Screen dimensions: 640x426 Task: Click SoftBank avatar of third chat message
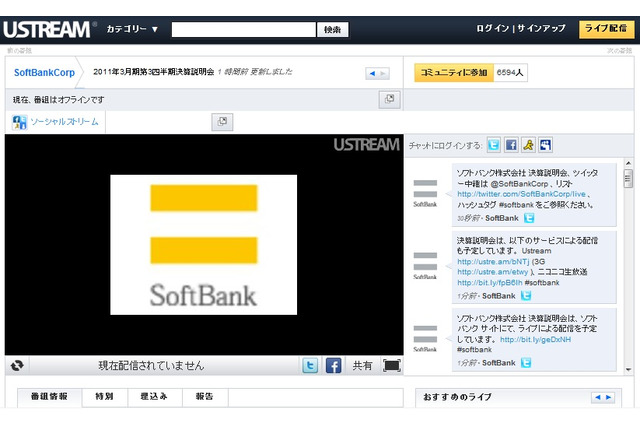(425, 338)
